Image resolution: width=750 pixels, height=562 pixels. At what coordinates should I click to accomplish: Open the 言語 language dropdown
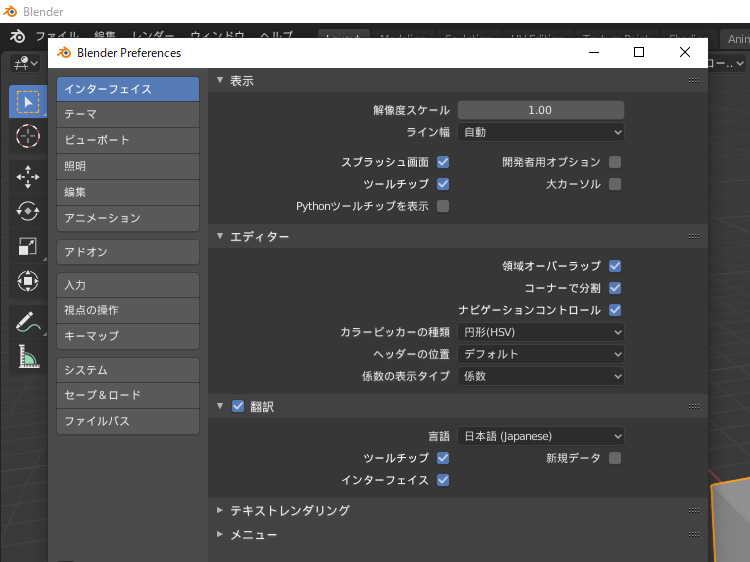(541, 436)
